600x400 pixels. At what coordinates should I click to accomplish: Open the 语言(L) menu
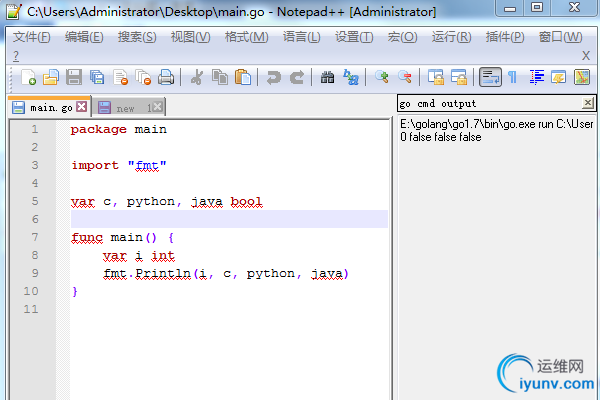302,37
